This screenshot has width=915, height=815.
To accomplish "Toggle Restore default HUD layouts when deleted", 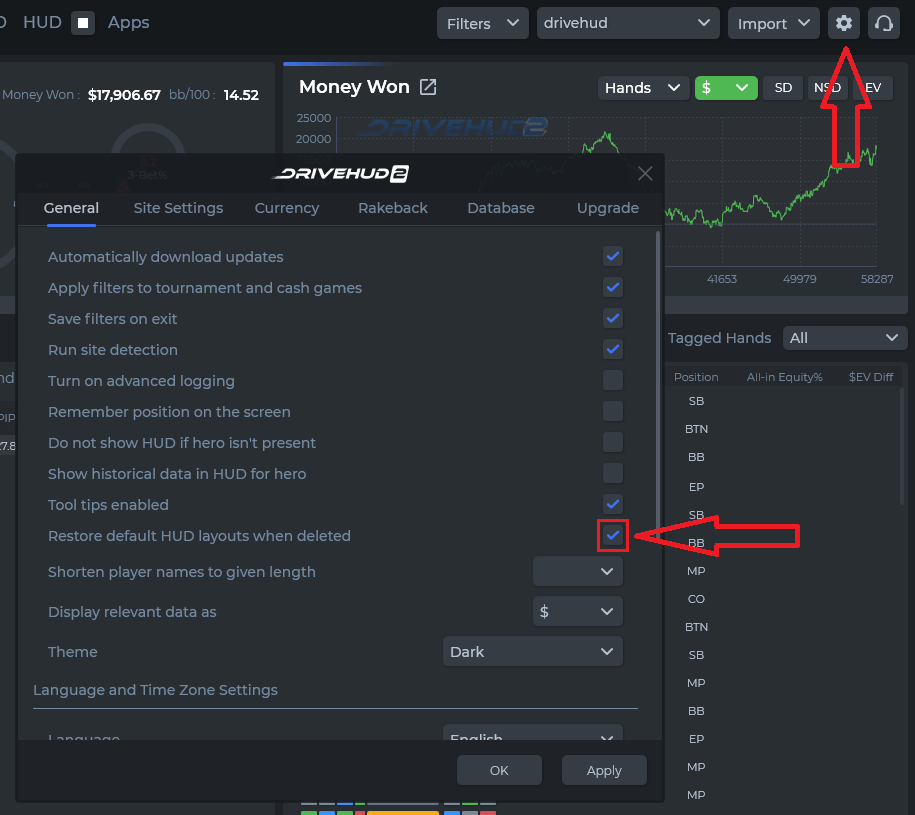I will (613, 535).
